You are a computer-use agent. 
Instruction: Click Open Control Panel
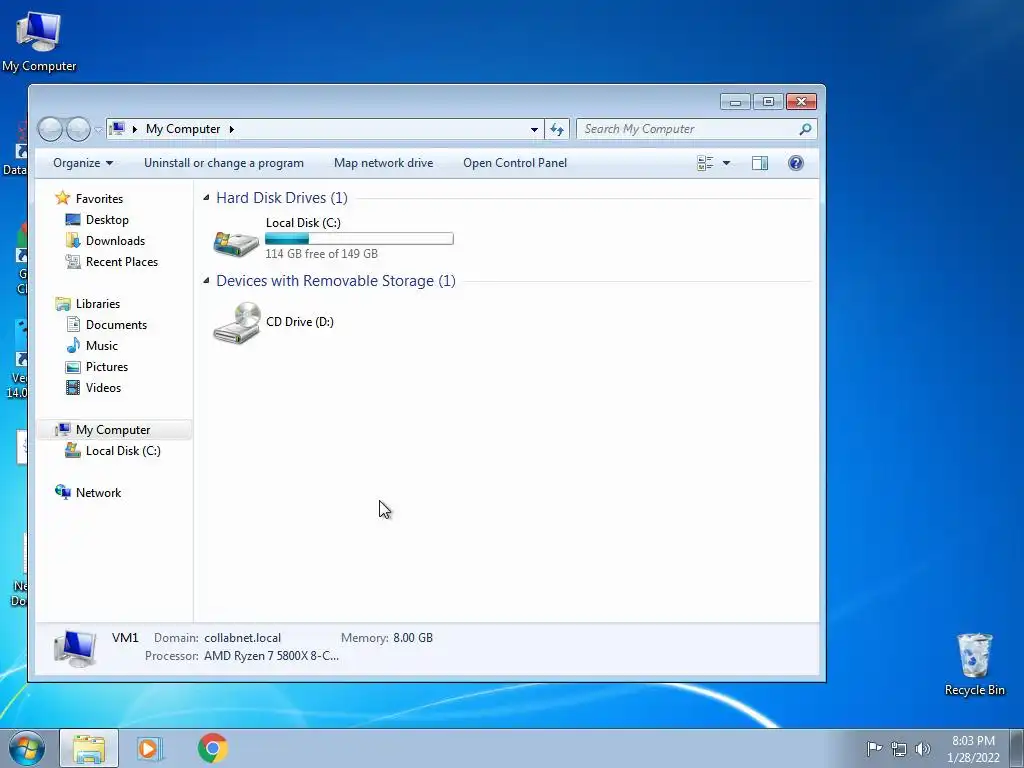click(515, 163)
